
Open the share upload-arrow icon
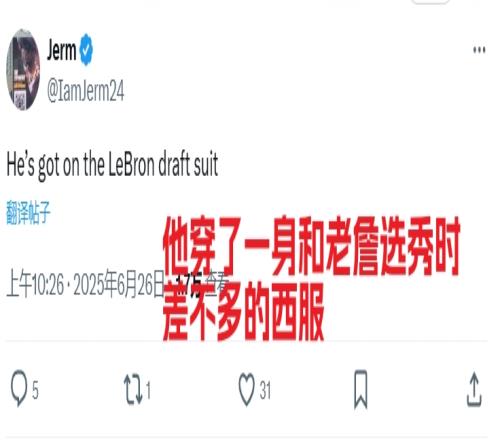tap(474, 389)
